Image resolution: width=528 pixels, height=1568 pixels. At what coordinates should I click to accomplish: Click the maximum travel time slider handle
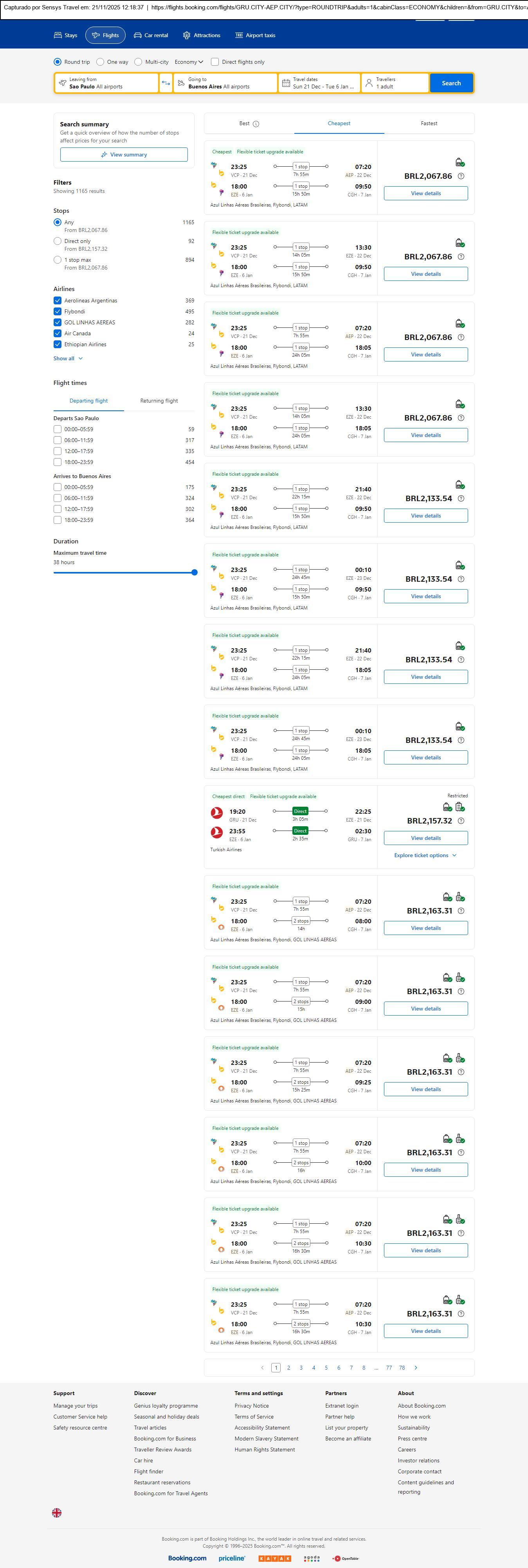coord(194,572)
